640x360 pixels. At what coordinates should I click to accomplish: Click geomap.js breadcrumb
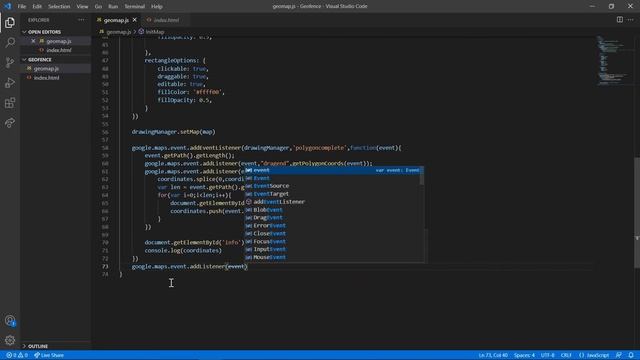(x=118, y=32)
